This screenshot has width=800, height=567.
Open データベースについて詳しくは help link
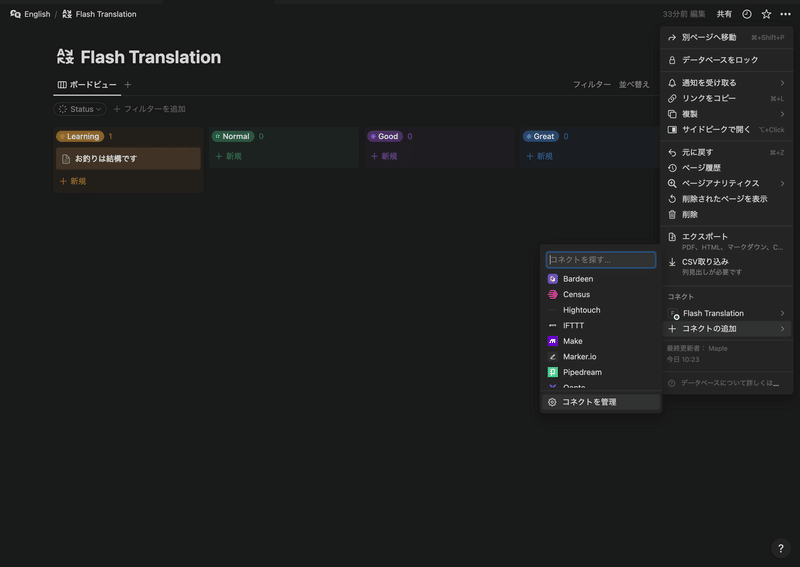pyautogui.click(x=727, y=383)
